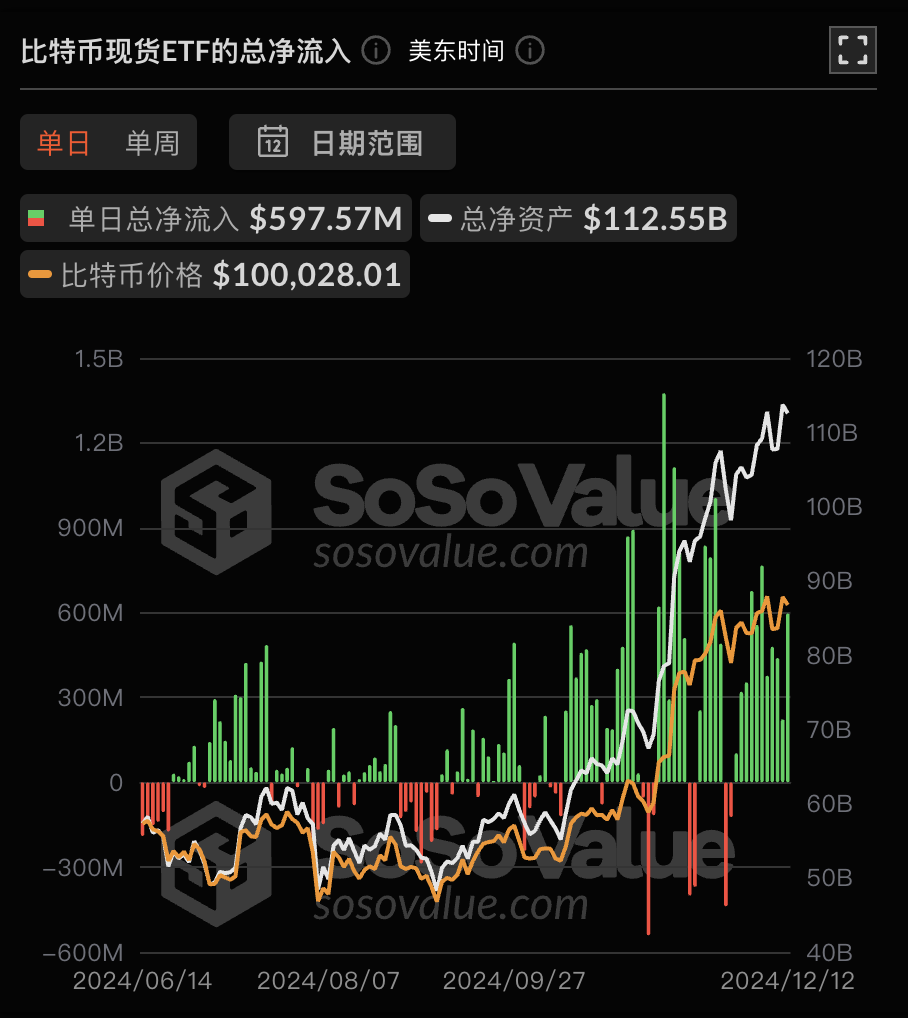
Task: Toggle the 比特币价格 $100,028.01 line
Action: click(x=215, y=274)
